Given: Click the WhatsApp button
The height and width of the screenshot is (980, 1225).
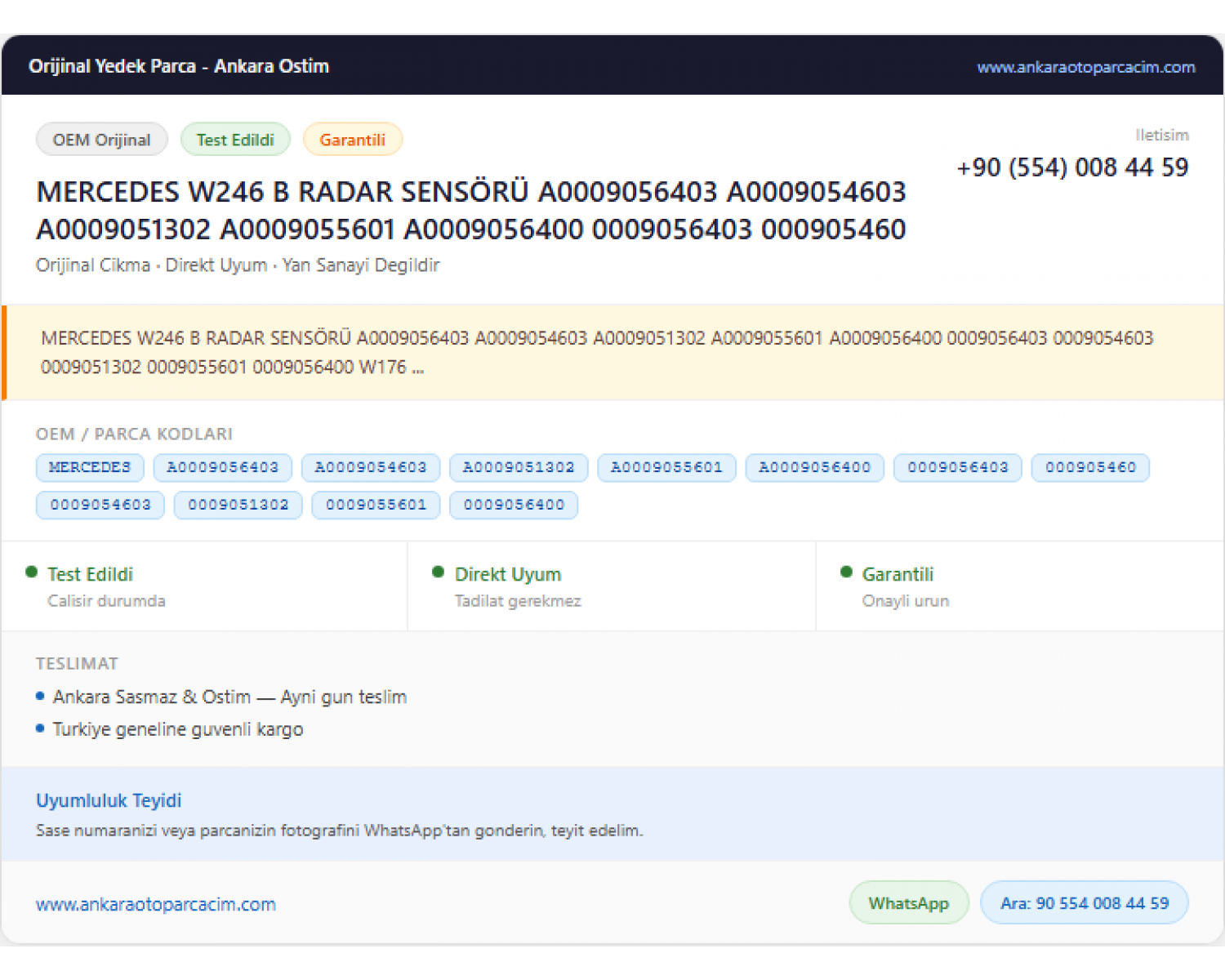Looking at the screenshot, I should tap(909, 902).
